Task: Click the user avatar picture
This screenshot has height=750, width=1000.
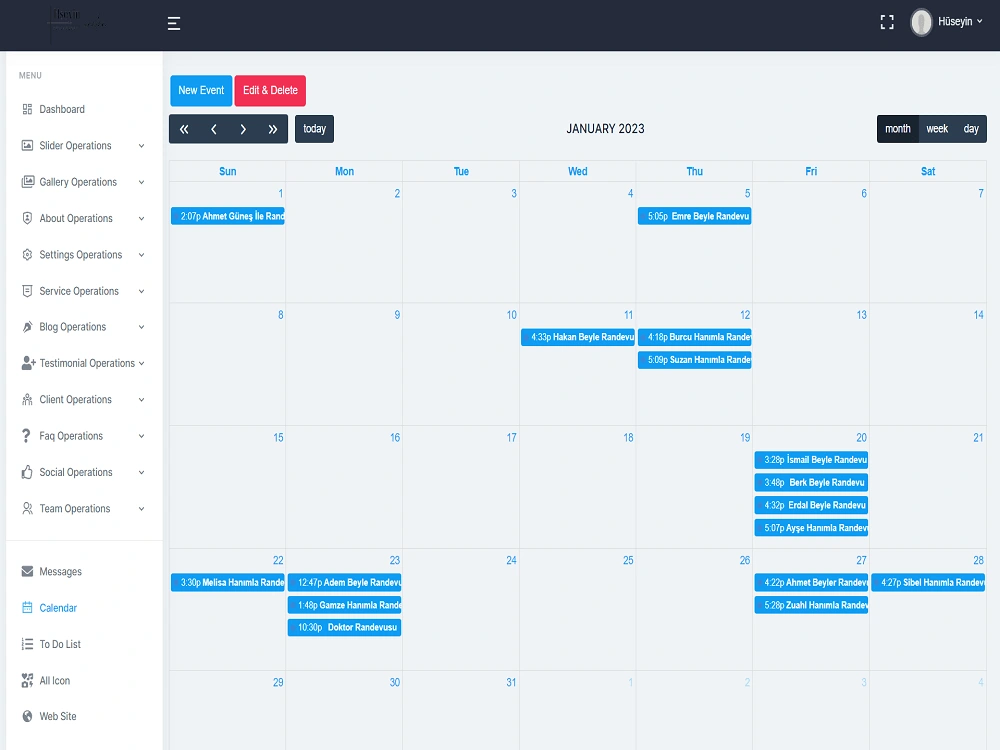Action: click(921, 22)
